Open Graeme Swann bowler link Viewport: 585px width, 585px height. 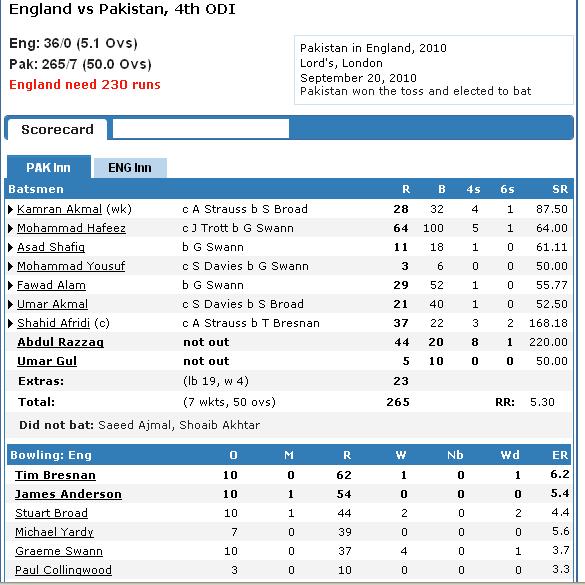(59, 551)
